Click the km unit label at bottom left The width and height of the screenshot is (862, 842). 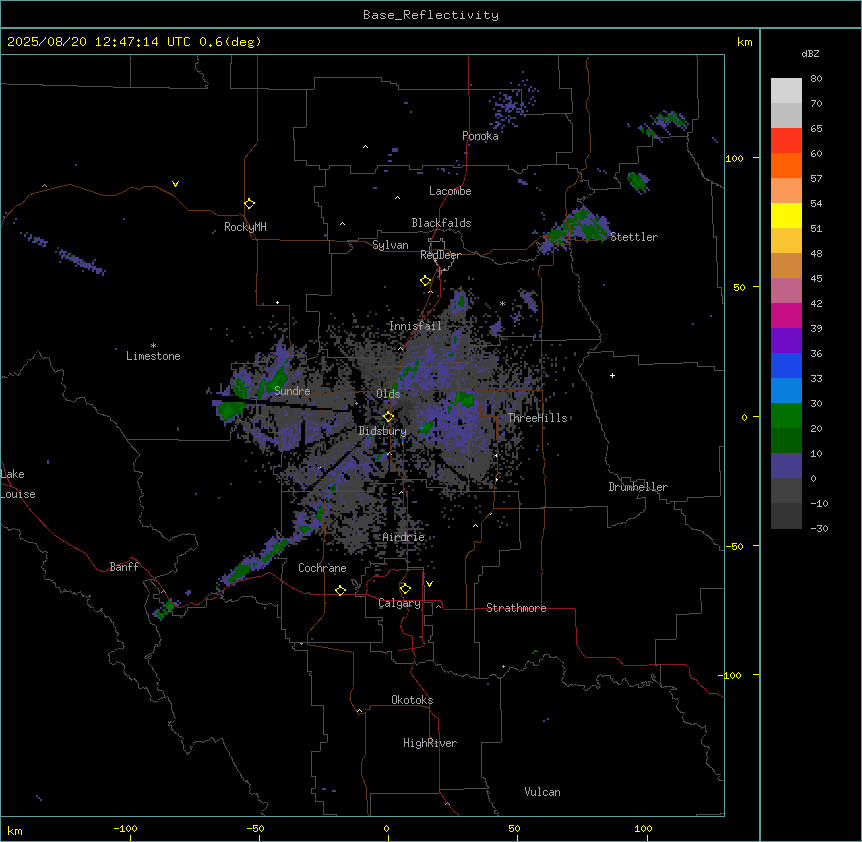(15, 831)
